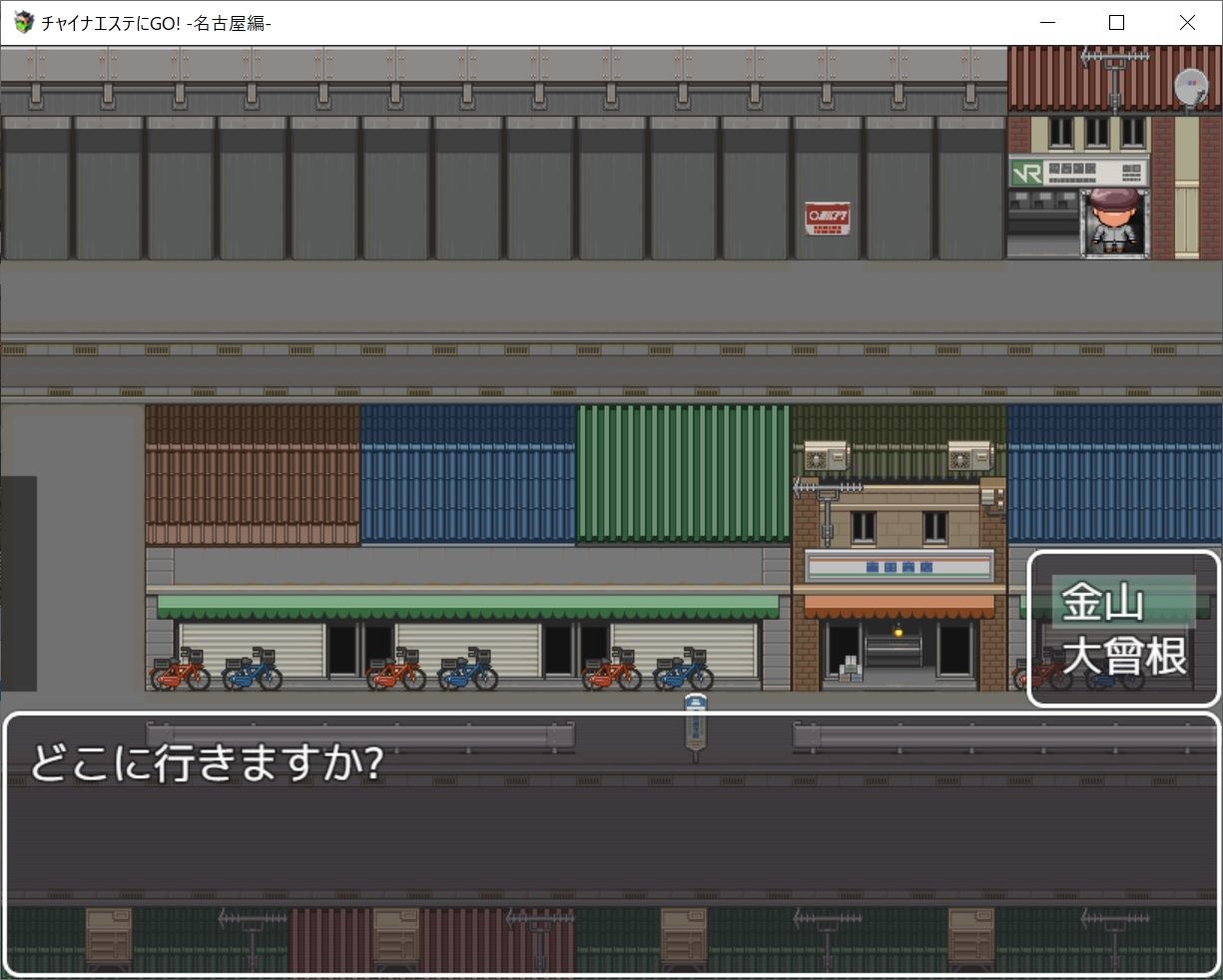Click the glowing lamp inside the shop entrance
The image size is (1223, 980).
click(898, 631)
